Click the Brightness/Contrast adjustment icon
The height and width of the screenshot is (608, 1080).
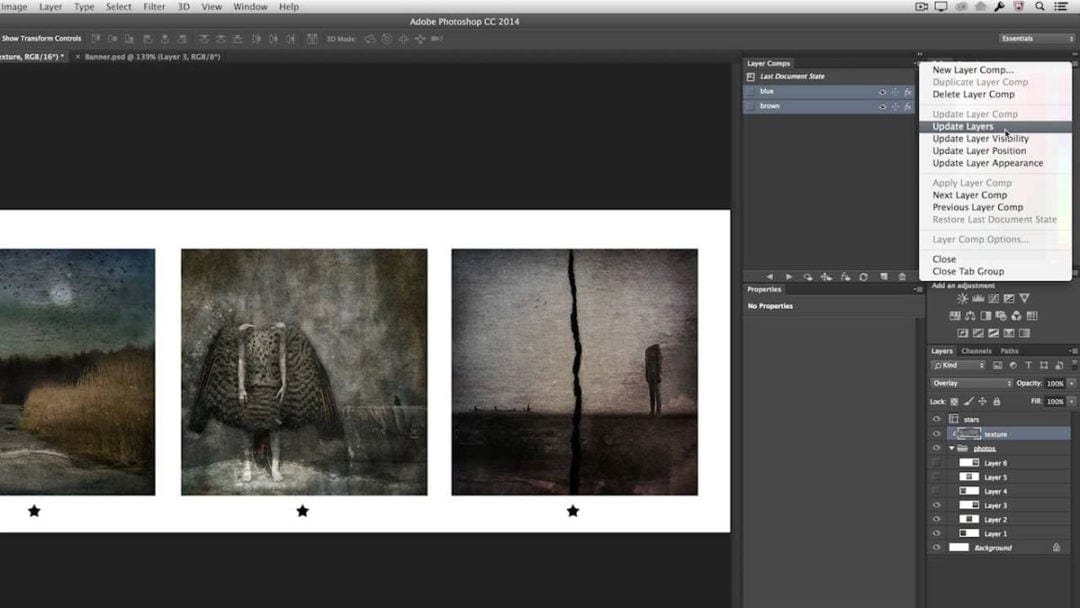pos(962,298)
